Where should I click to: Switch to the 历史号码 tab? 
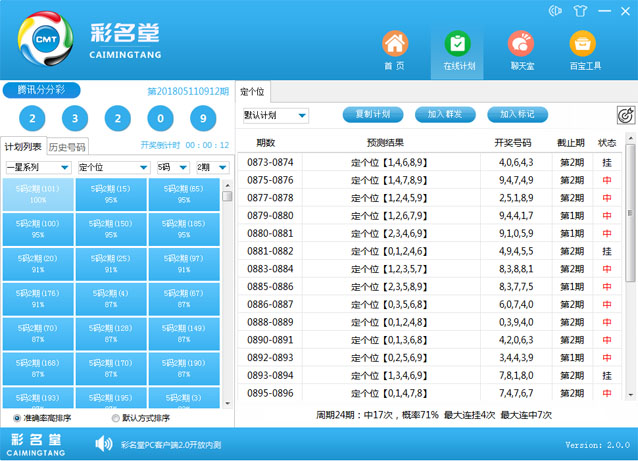point(67,147)
